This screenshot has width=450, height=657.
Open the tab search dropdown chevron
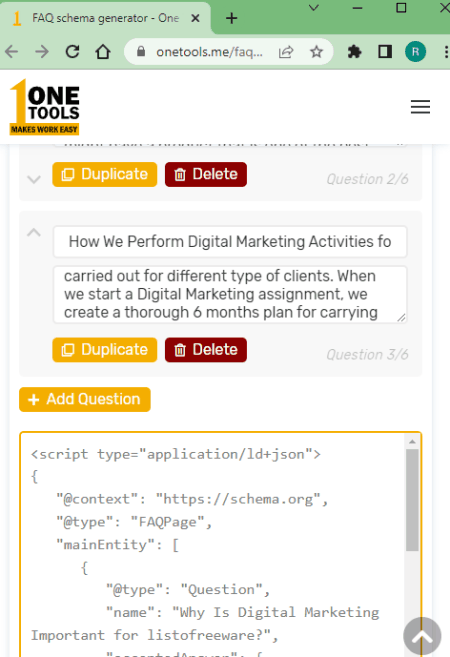[x=314, y=8]
